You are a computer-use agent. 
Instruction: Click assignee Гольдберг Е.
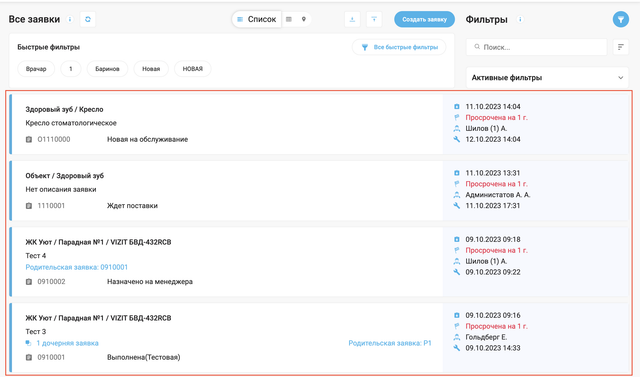486,337
